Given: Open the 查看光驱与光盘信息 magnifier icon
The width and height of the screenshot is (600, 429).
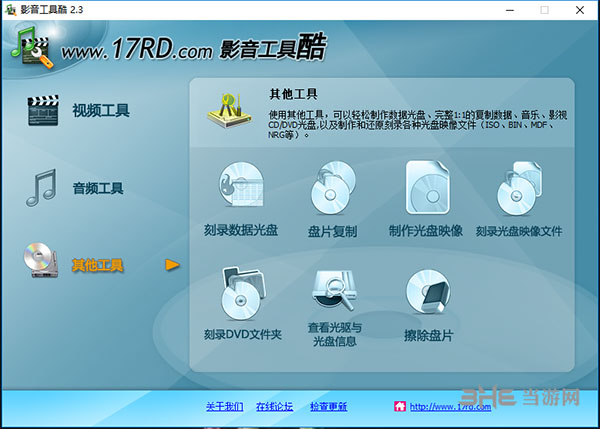Looking at the screenshot, I should [334, 290].
